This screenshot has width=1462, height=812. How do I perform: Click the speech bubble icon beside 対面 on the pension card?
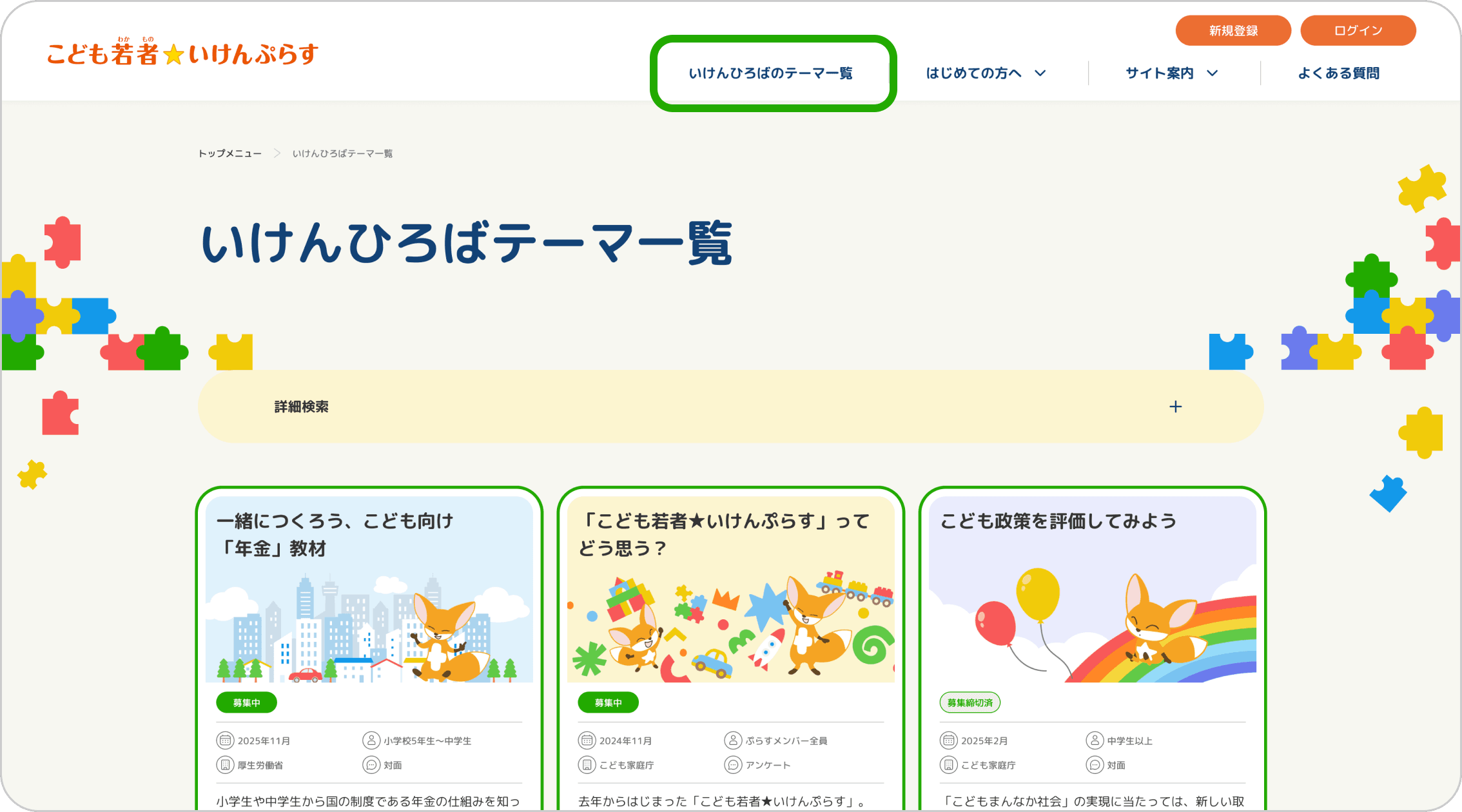[372, 765]
